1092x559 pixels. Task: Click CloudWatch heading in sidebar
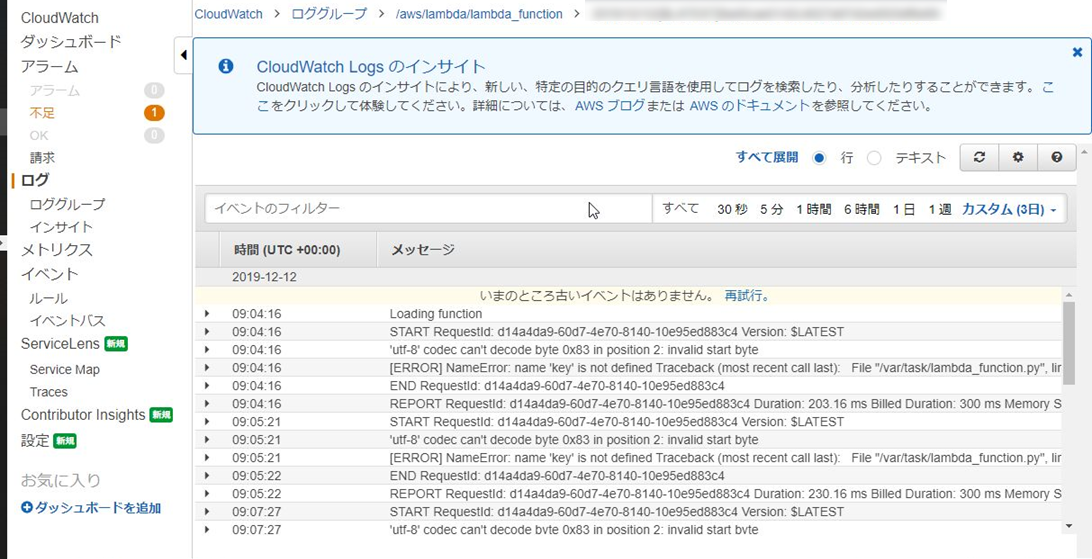(x=59, y=18)
